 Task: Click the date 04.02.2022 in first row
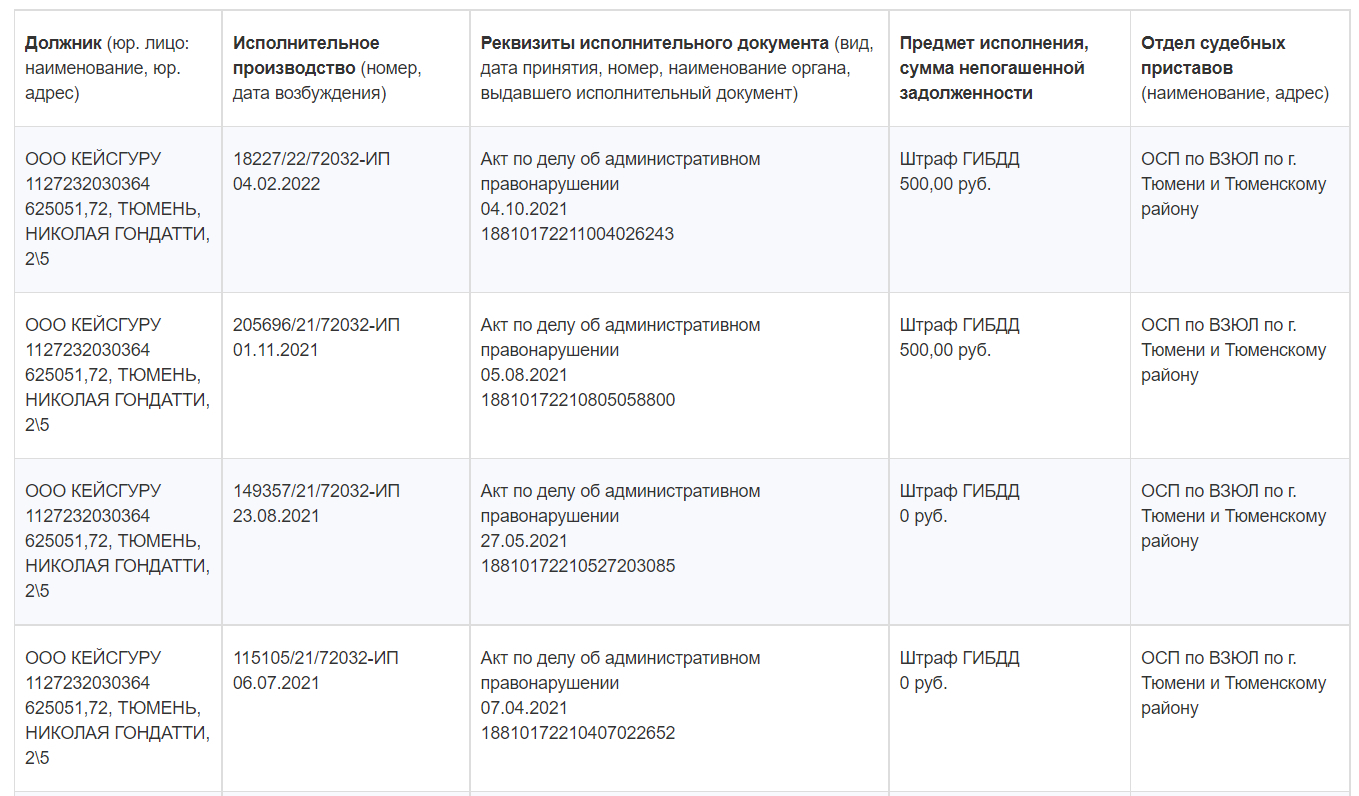pyautogui.click(x=276, y=184)
